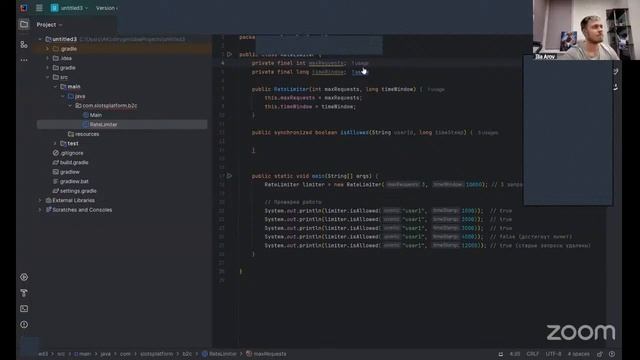Click the Scratches and Consoles icon

(x=49, y=210)
